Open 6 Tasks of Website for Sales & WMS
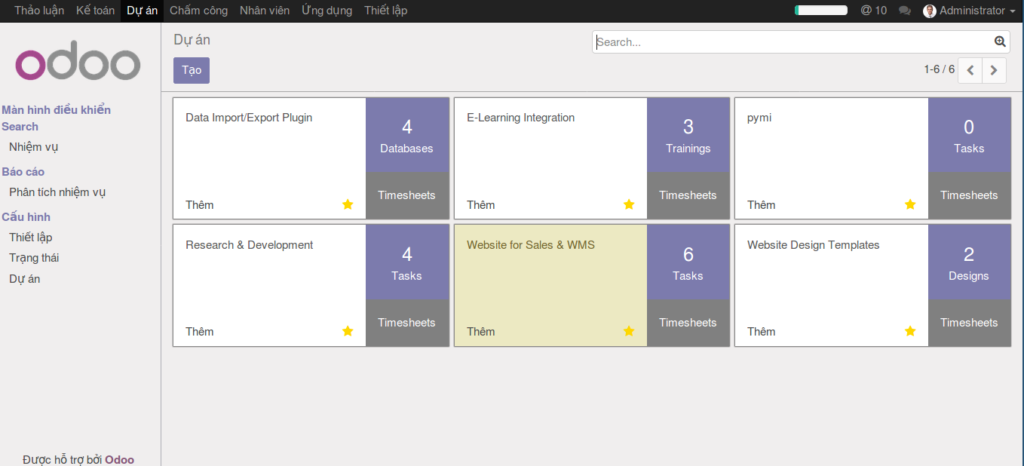The height and width of the screenshot is (466, 1024). (688, 262)
